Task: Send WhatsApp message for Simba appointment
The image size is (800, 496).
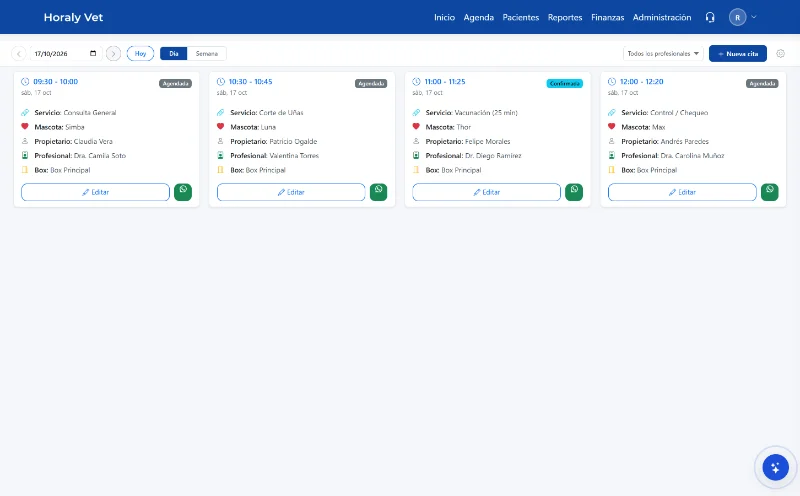Action: coord(183,192)
